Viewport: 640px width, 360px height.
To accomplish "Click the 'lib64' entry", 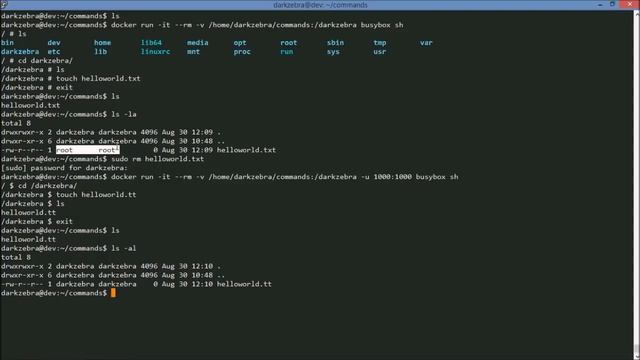I will tap(151, 42).
